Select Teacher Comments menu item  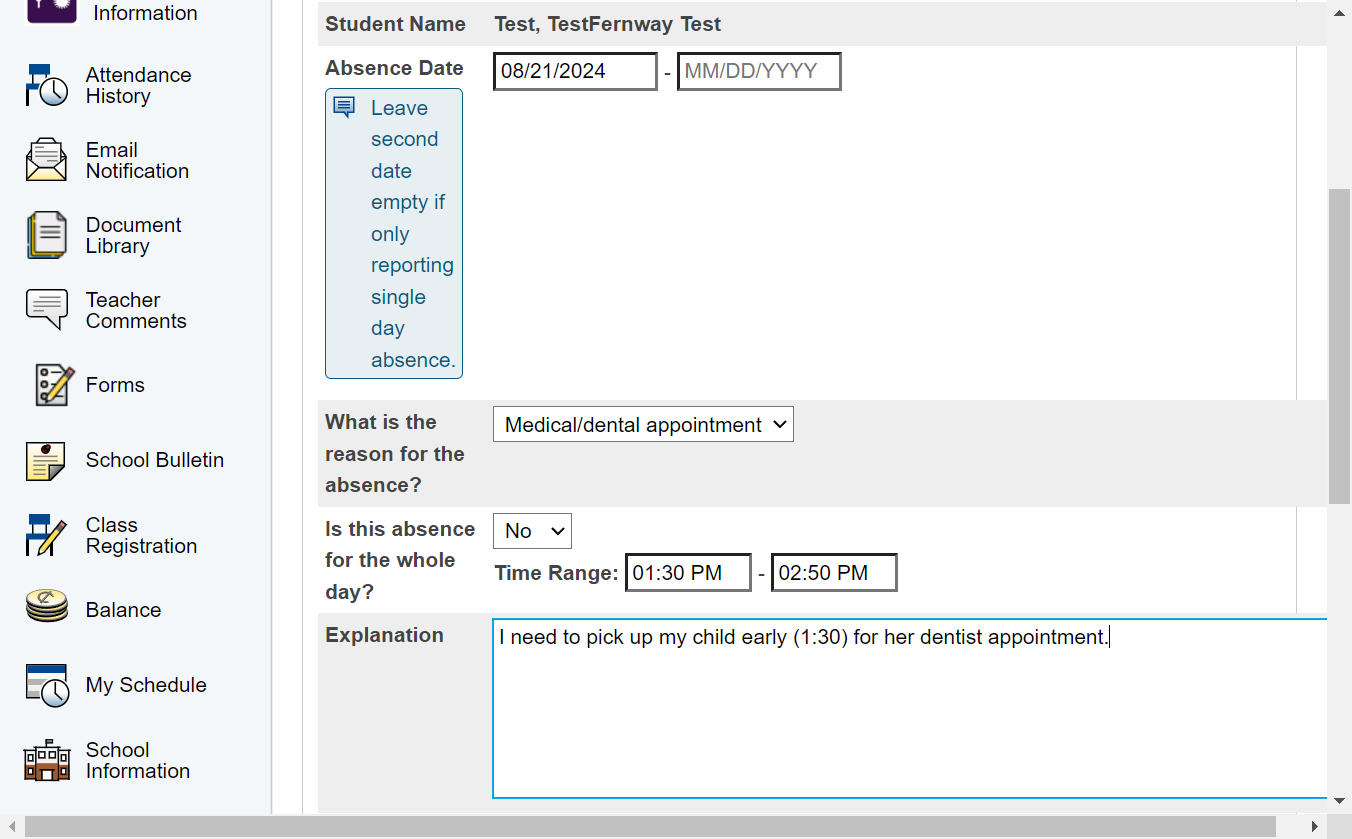point(136,310)
